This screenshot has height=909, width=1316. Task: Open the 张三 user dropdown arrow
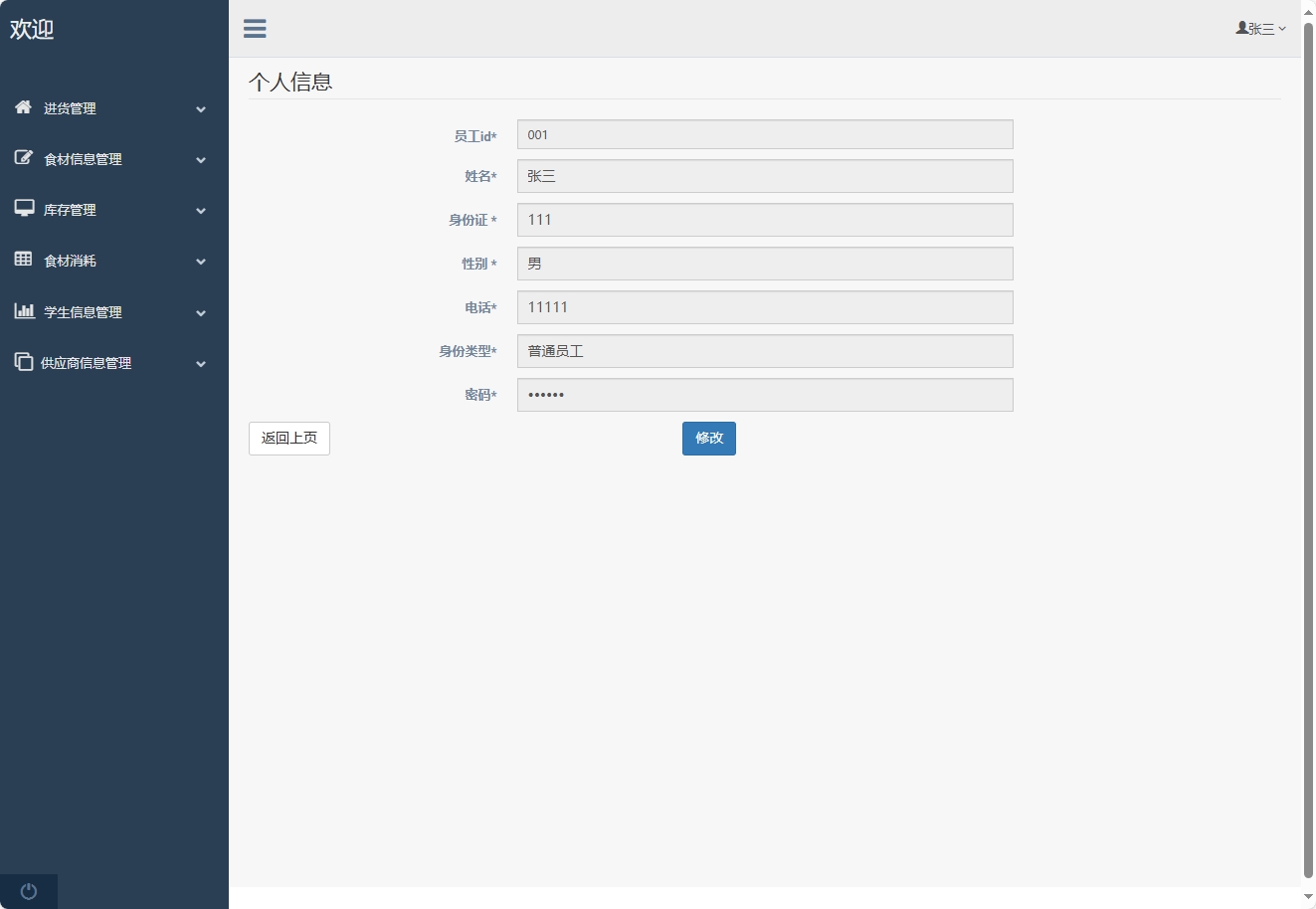pos(1282,29)
